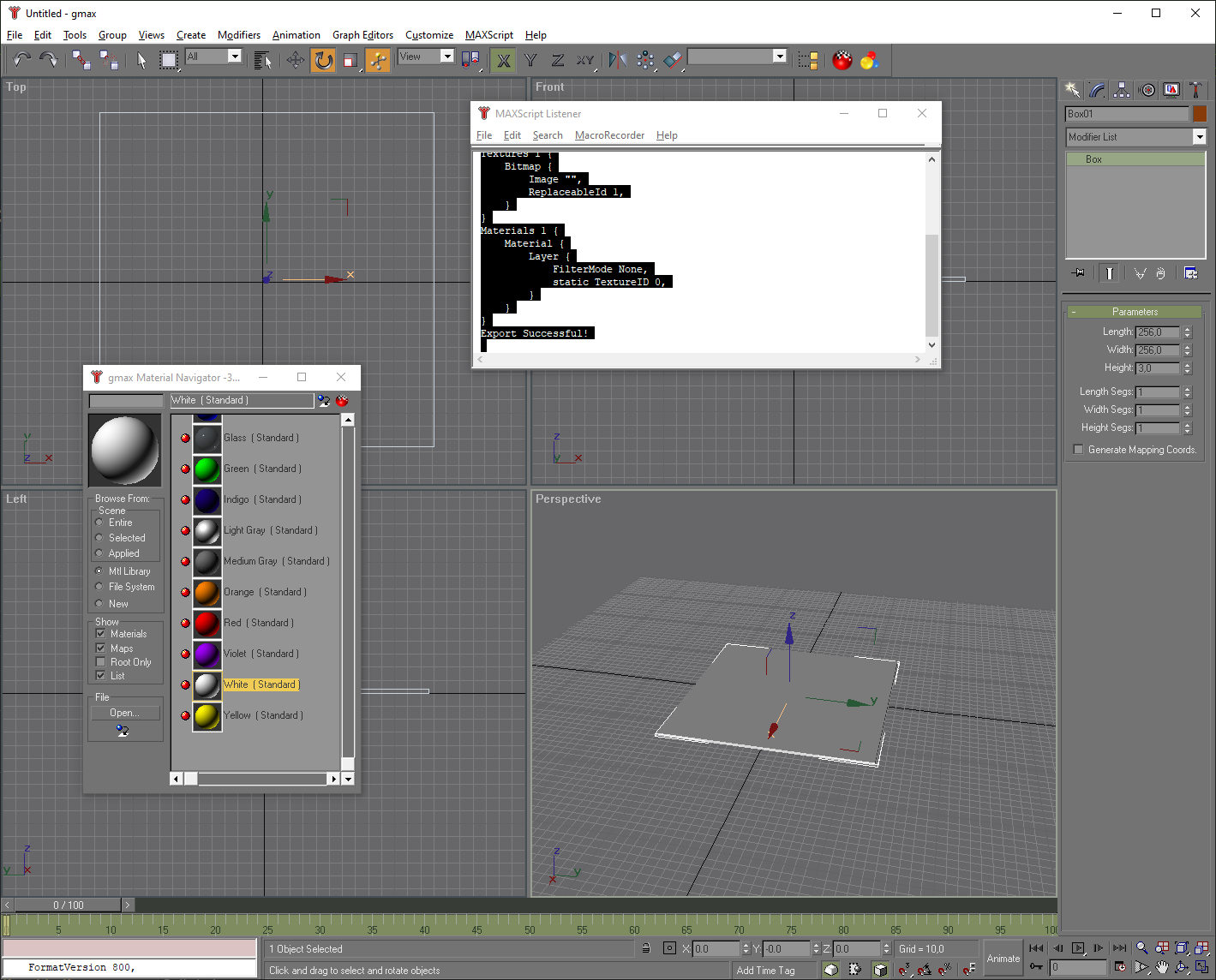Restrict transform to Y axis

(x=531, y=60)
